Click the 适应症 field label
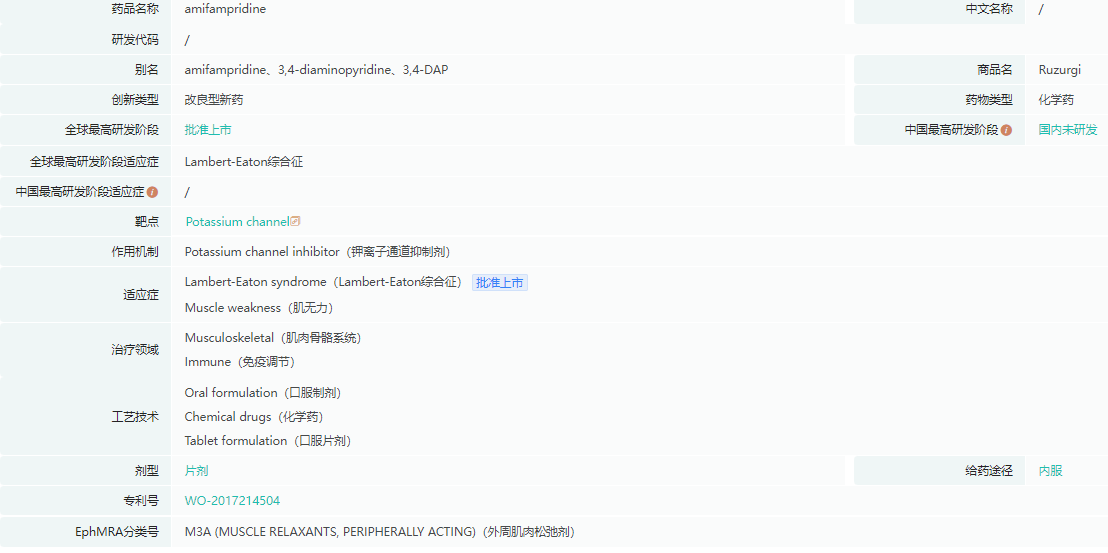 coord(141,295)
